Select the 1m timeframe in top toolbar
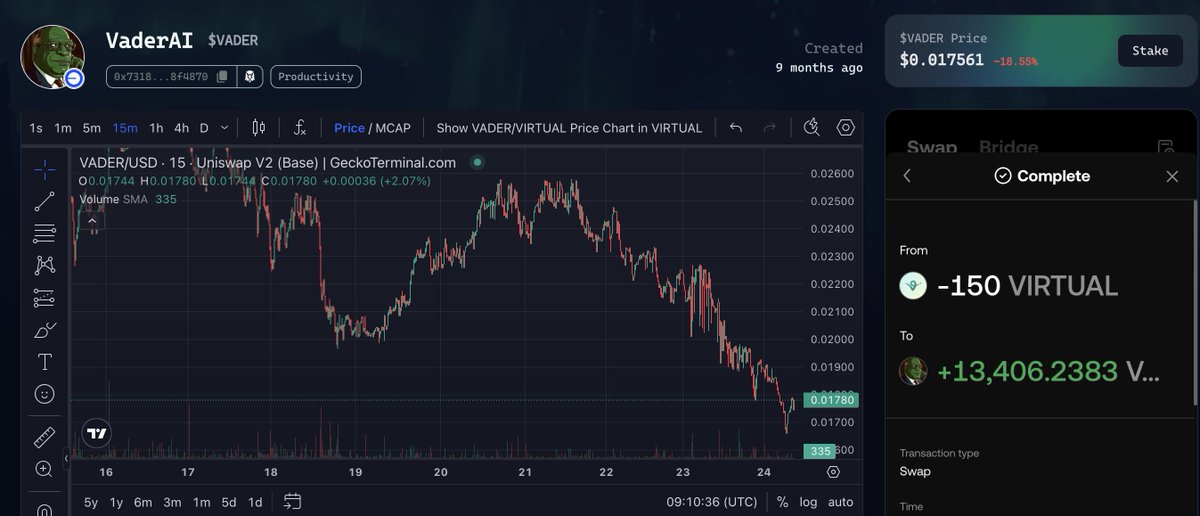The height and width of the screenshot is (516, 1200). [x=63, y=128]
